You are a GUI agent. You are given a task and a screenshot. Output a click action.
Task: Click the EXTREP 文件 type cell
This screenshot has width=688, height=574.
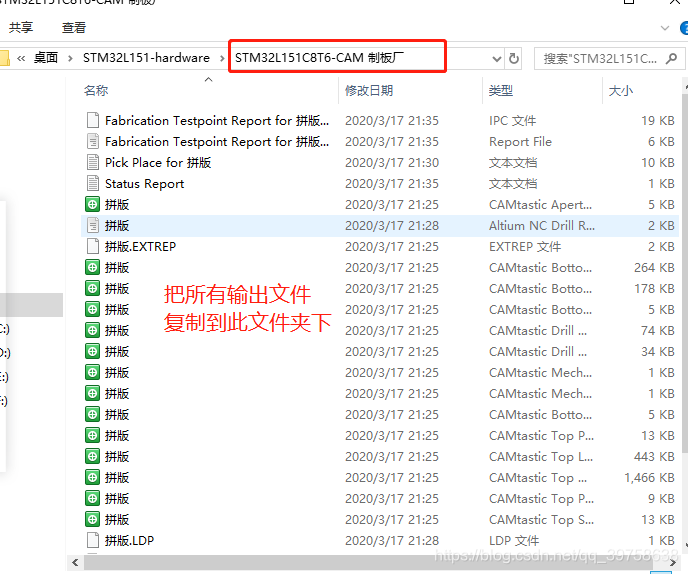[525, 247]
